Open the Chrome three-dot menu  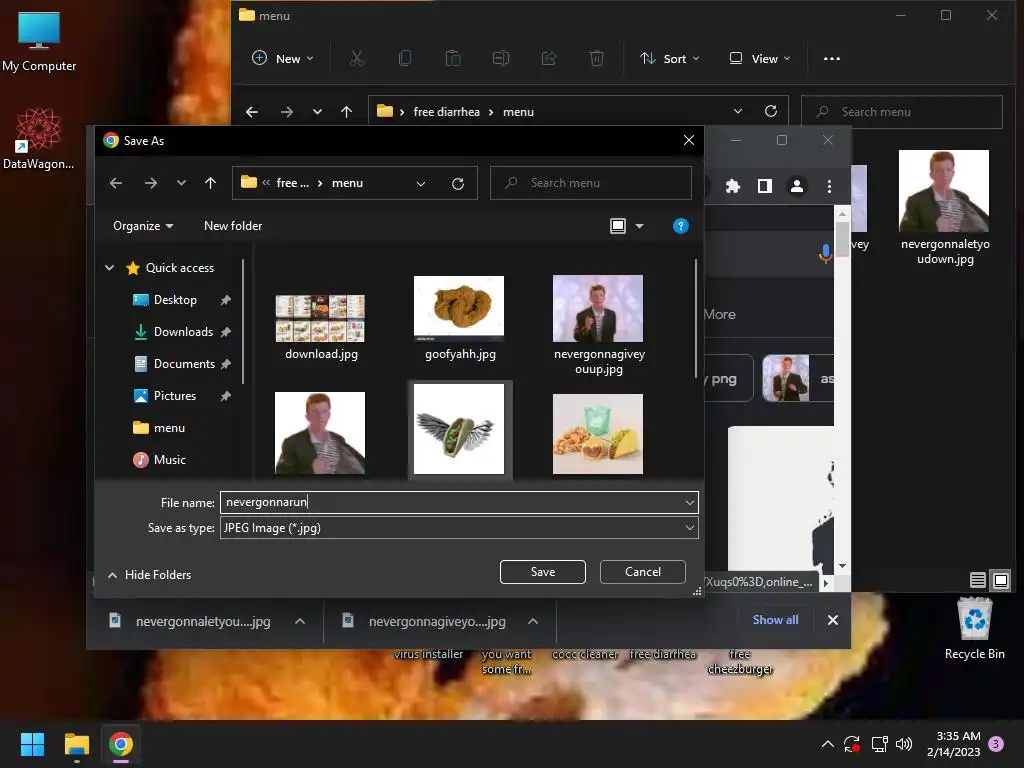pyautogui.click(x=829, y=186)
